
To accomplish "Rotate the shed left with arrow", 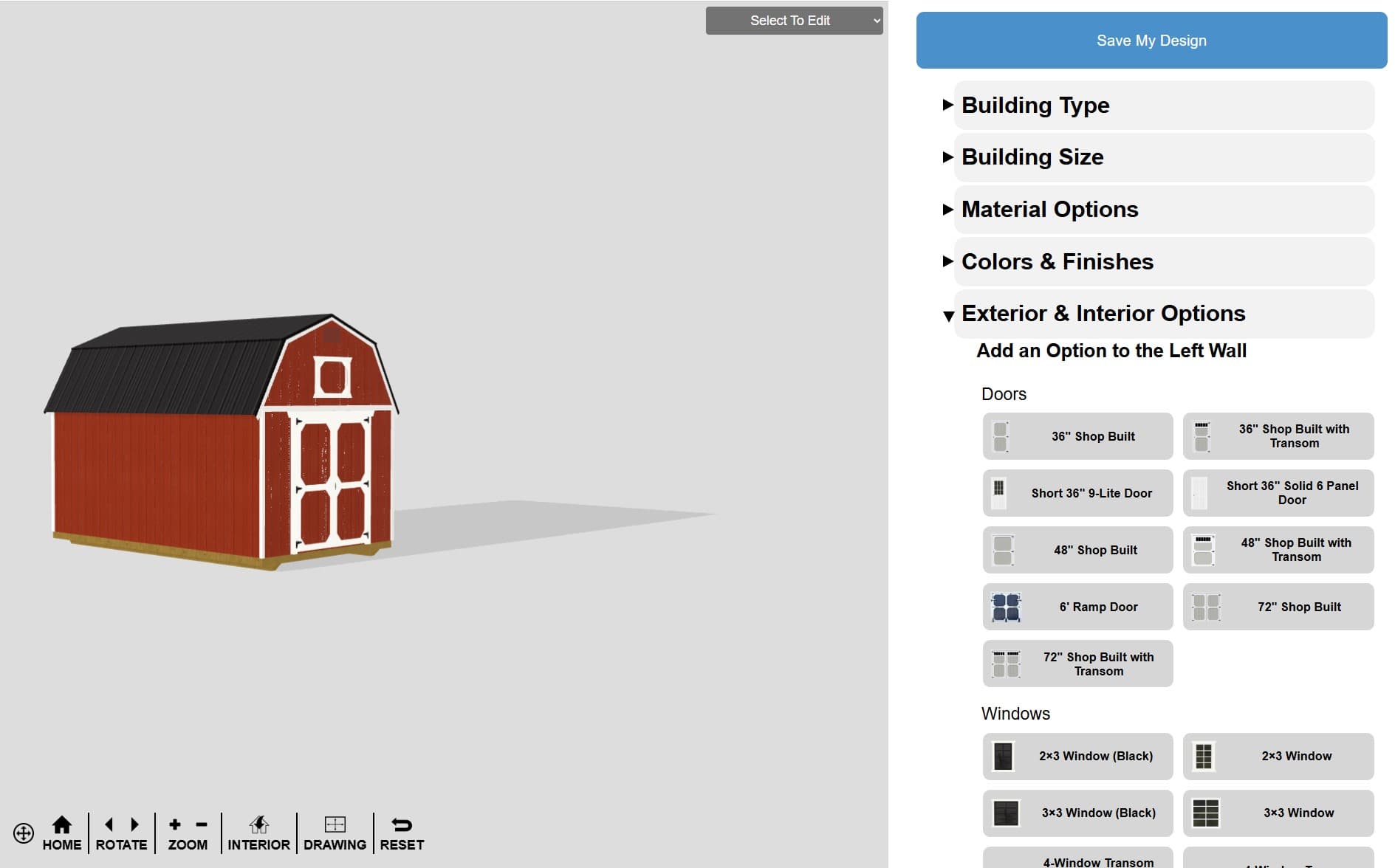I will click(109, 824).
